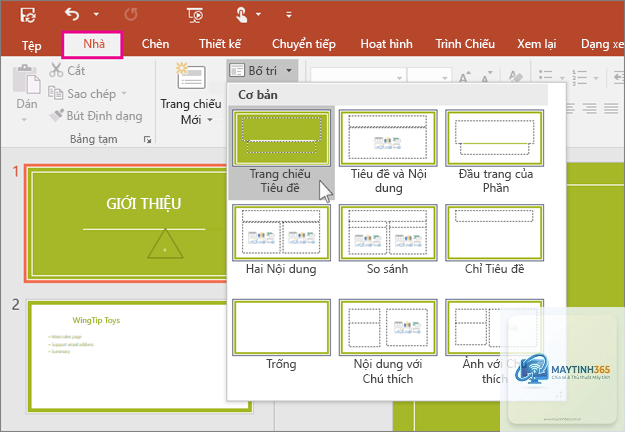Select the So sánh layout
This screenshot has height=432, width=625.
(x=388, y=240)
